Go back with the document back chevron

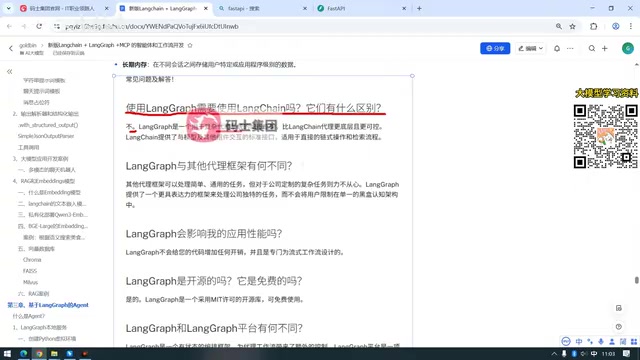(x=11, y=49)
